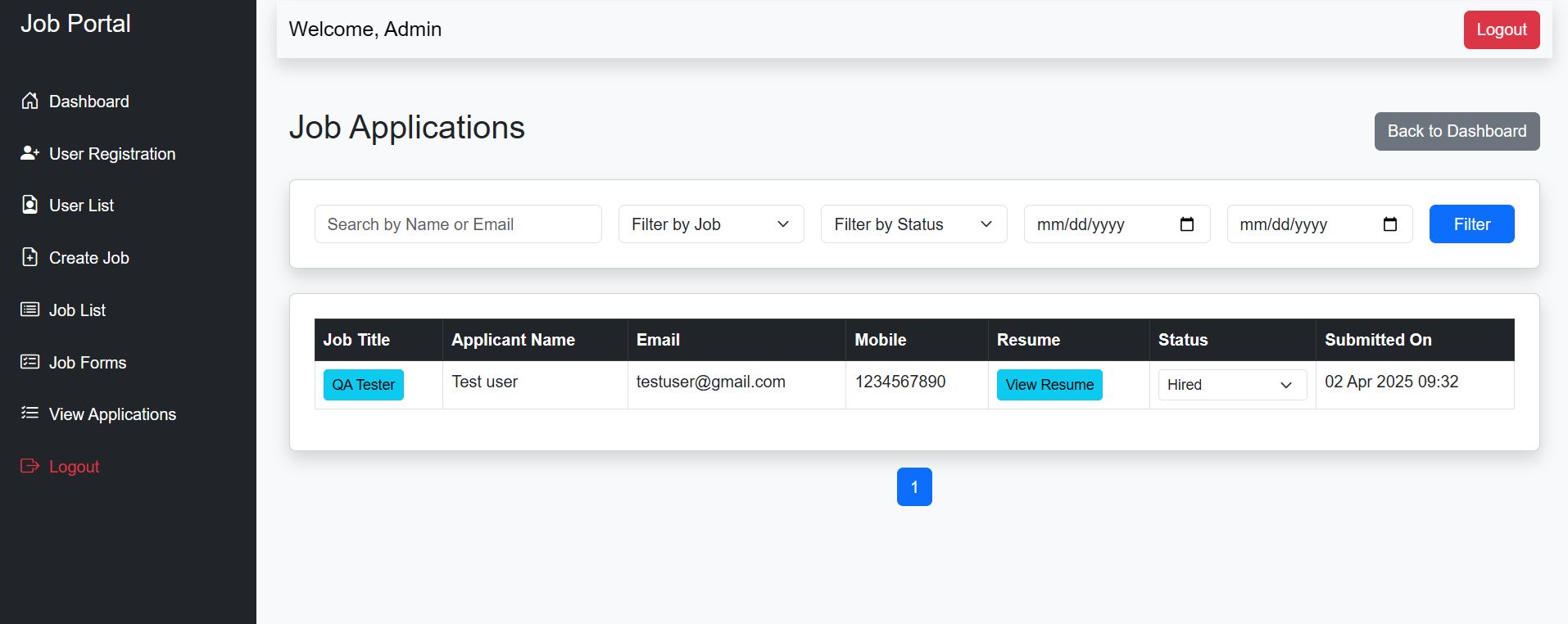Change the Hired status dropdown
The height and width of the screenshot is (624, 1568).
point(1231,385)
